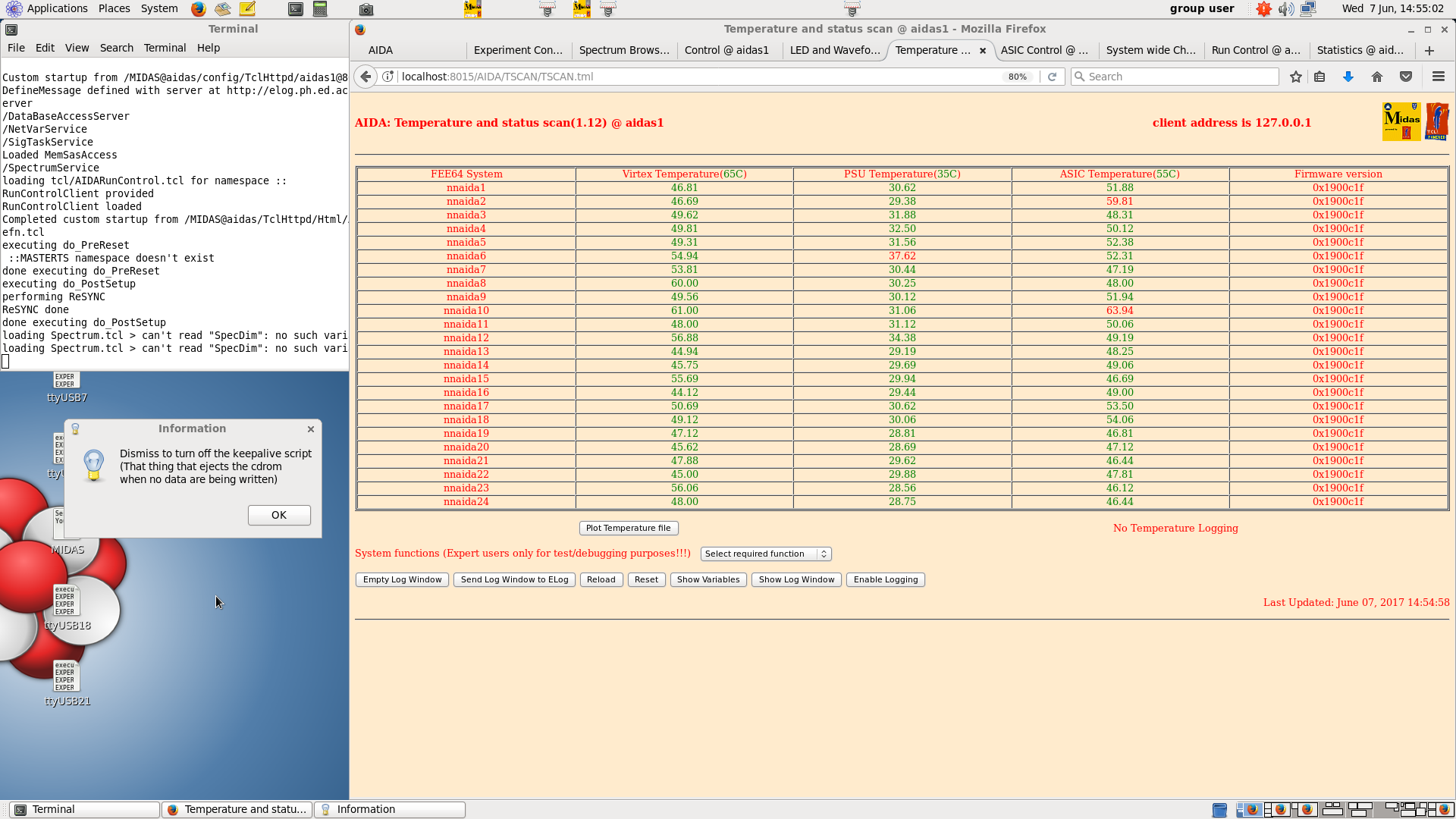Open volume speaker icon in system tray
Viewport: 1456px width, 819px height.
point(1285,9)
